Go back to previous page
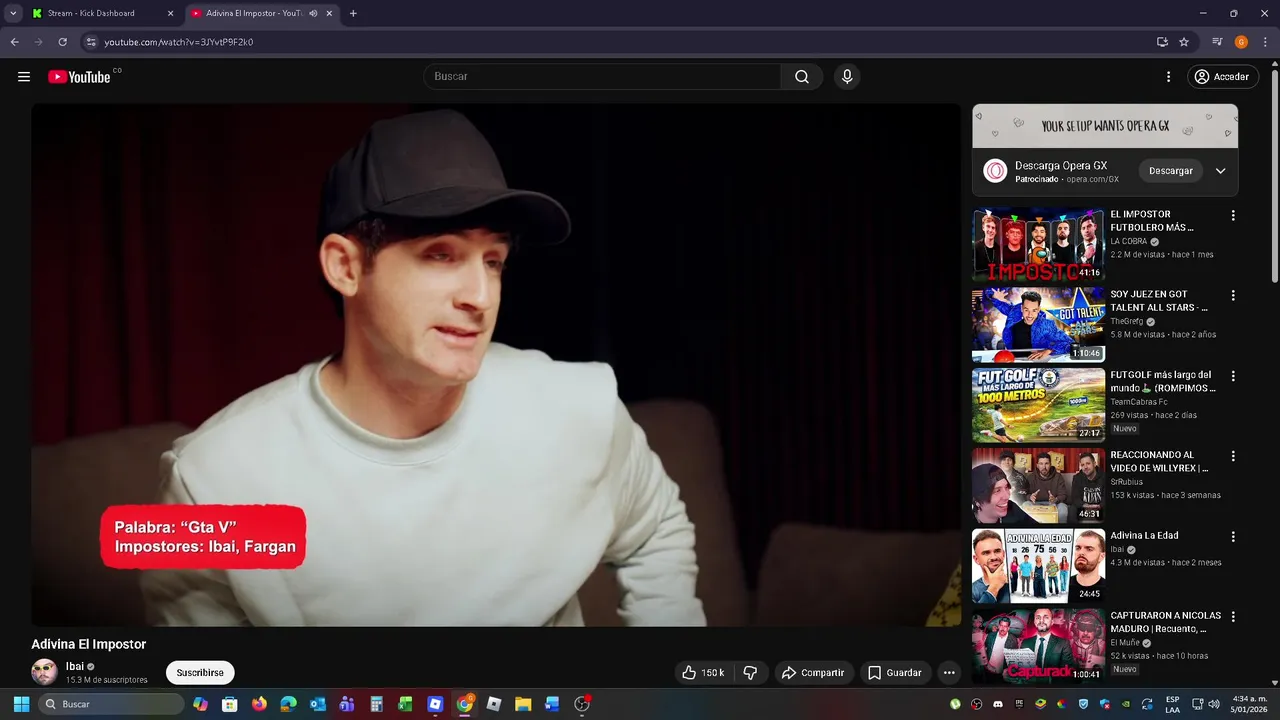The height and width of the screenshot is (720, 1280). pos(14,42)
